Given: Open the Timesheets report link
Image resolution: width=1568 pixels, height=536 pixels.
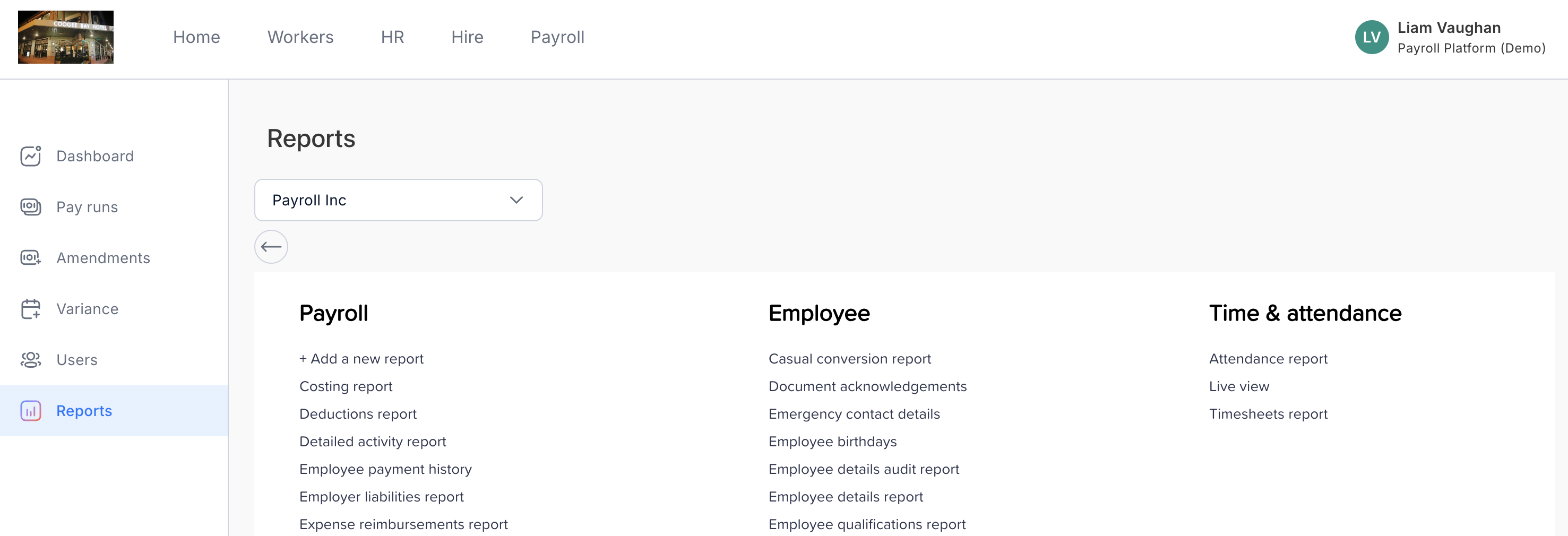Looking at the screenshot, I should click(x=1268, y=414).
